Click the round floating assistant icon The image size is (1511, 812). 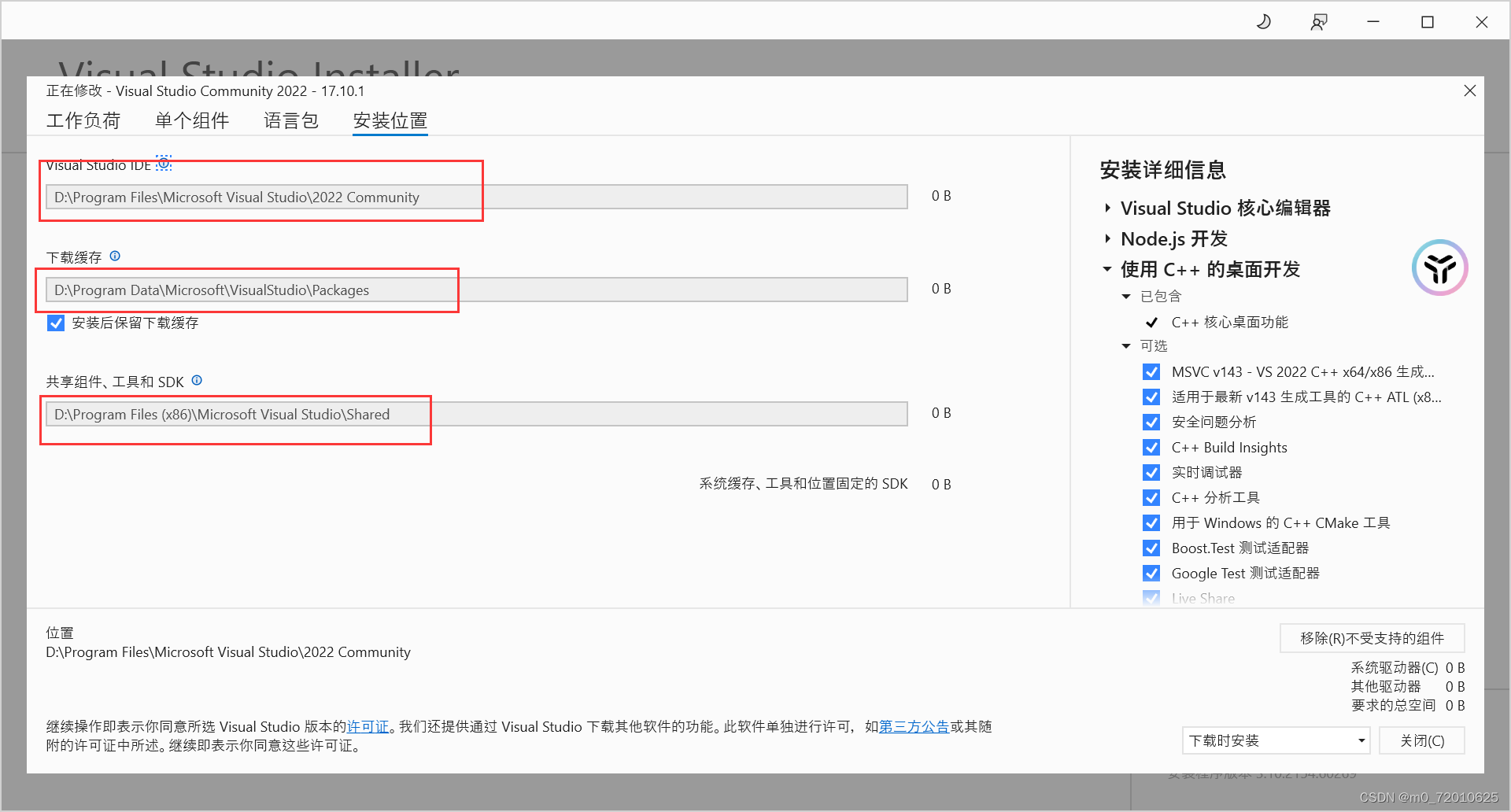click(x=1439, y=268)
